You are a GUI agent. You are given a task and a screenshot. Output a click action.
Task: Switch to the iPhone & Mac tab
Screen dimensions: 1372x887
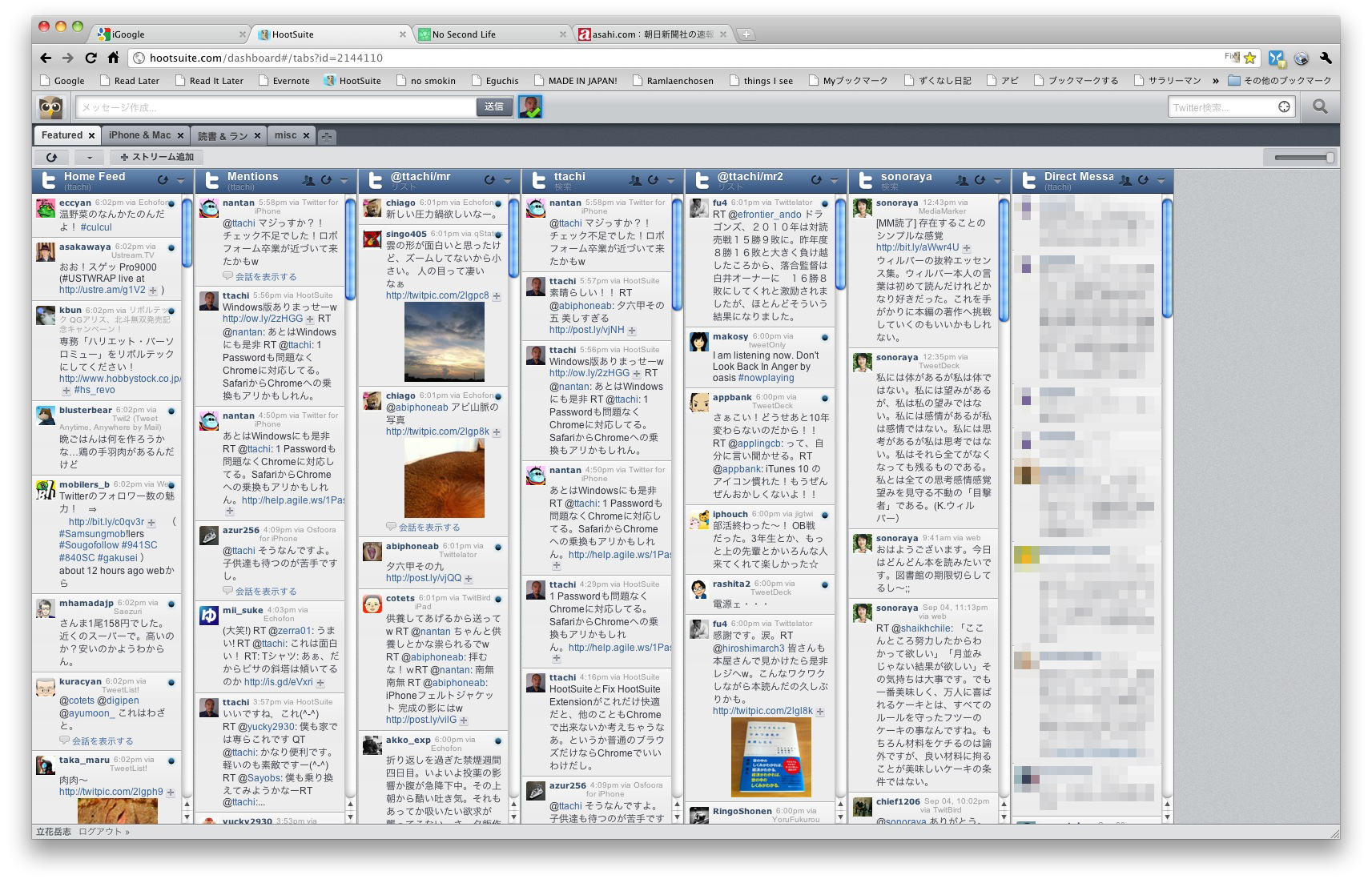tap(139, 135)
